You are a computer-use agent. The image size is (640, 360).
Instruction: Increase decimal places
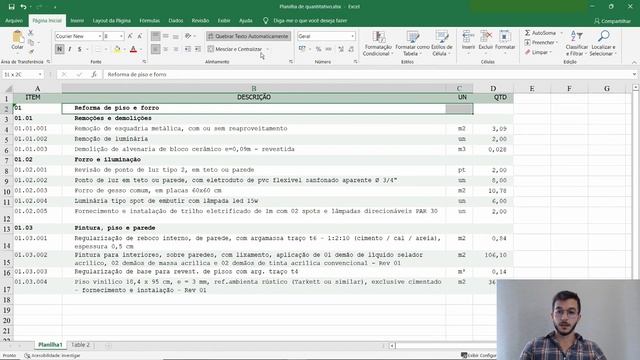pyautogui.click(x=341, y=49)
